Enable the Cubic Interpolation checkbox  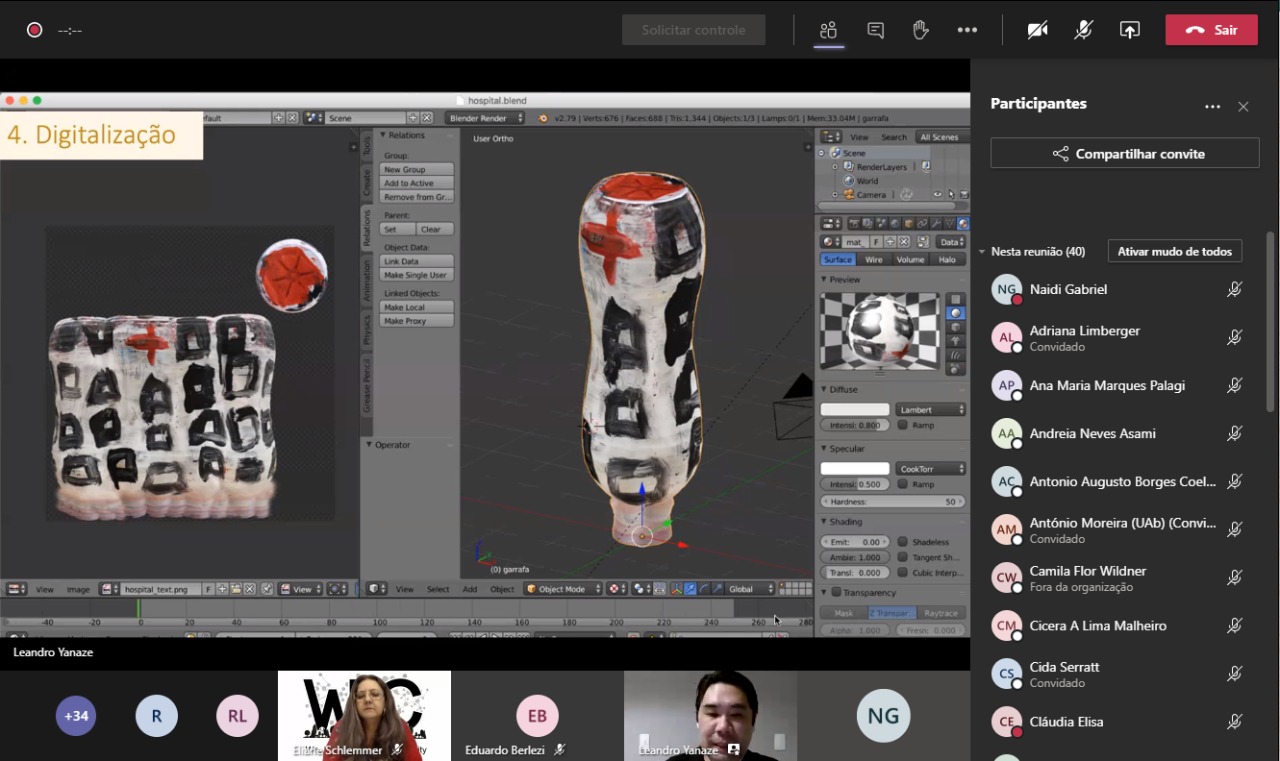(x=903, y=572)
